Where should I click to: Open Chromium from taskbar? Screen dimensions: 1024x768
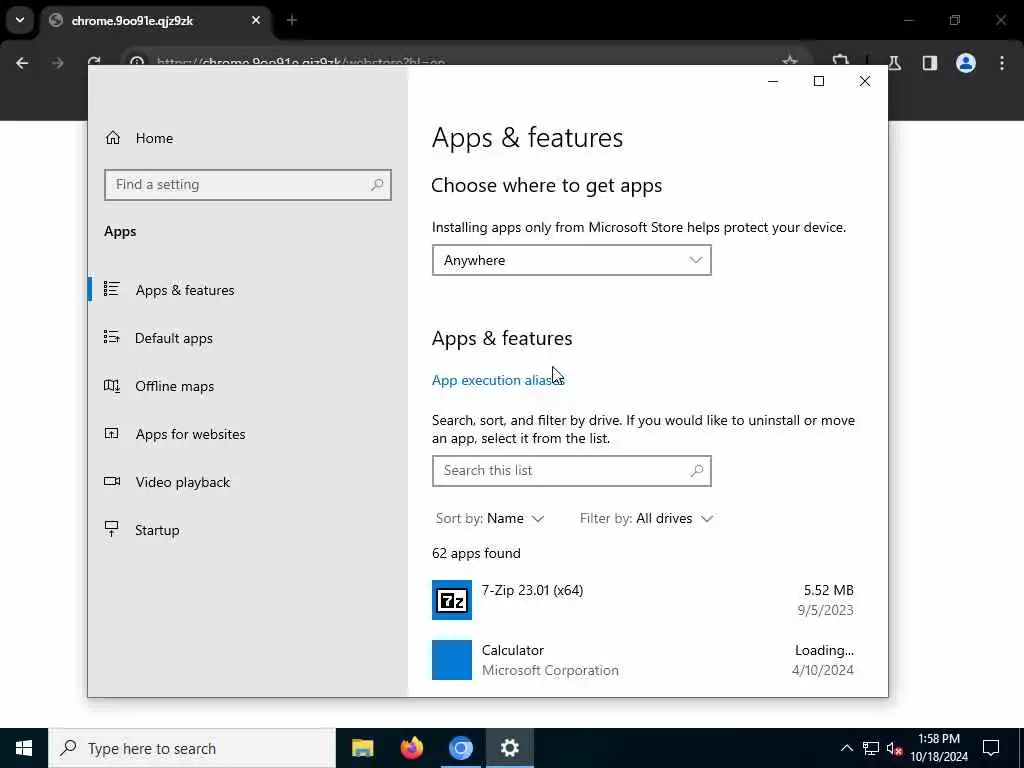click(460, 748)
